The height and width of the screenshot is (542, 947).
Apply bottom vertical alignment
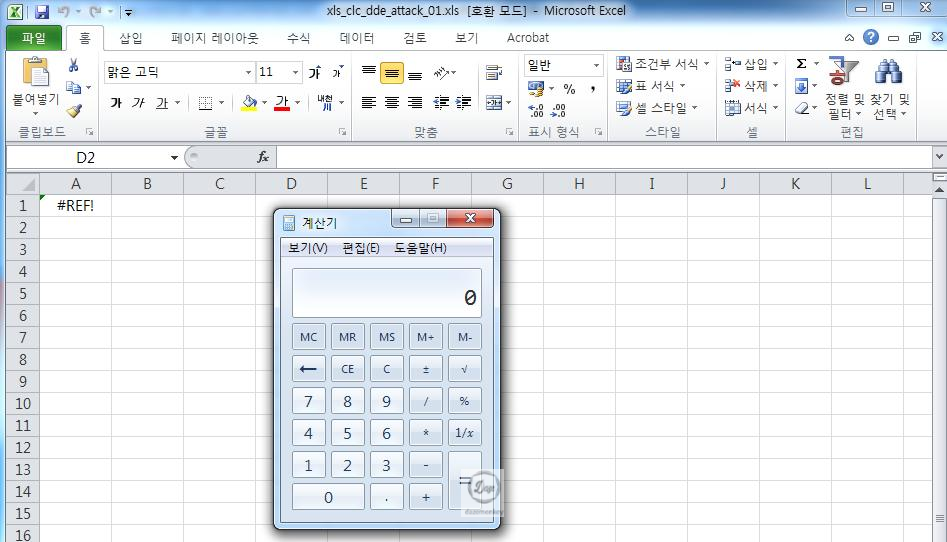pos(415,74)
